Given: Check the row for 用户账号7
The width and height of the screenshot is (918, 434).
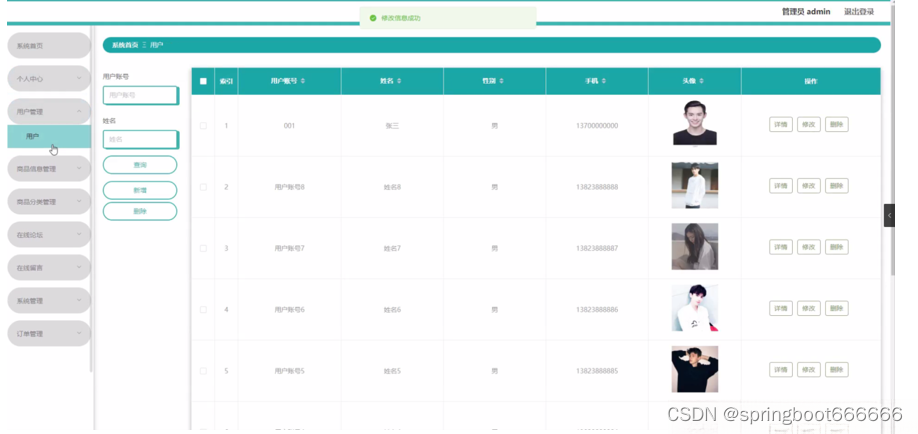Looking at the screenshot, I should coord(203,248).
